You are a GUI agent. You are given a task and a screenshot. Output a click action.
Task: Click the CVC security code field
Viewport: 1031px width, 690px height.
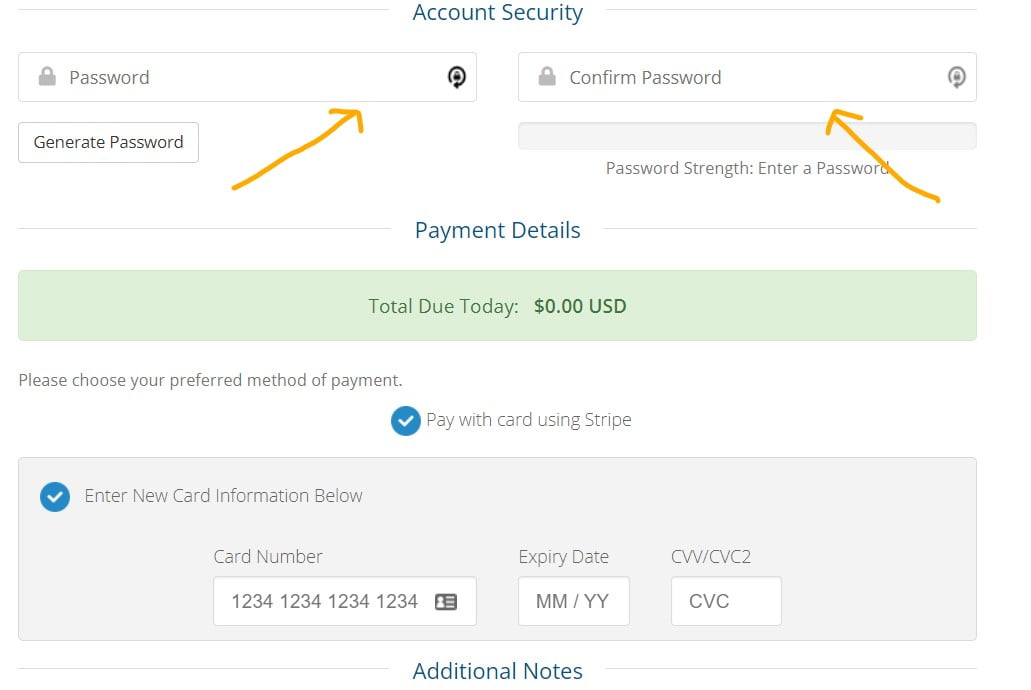point(726,601)
